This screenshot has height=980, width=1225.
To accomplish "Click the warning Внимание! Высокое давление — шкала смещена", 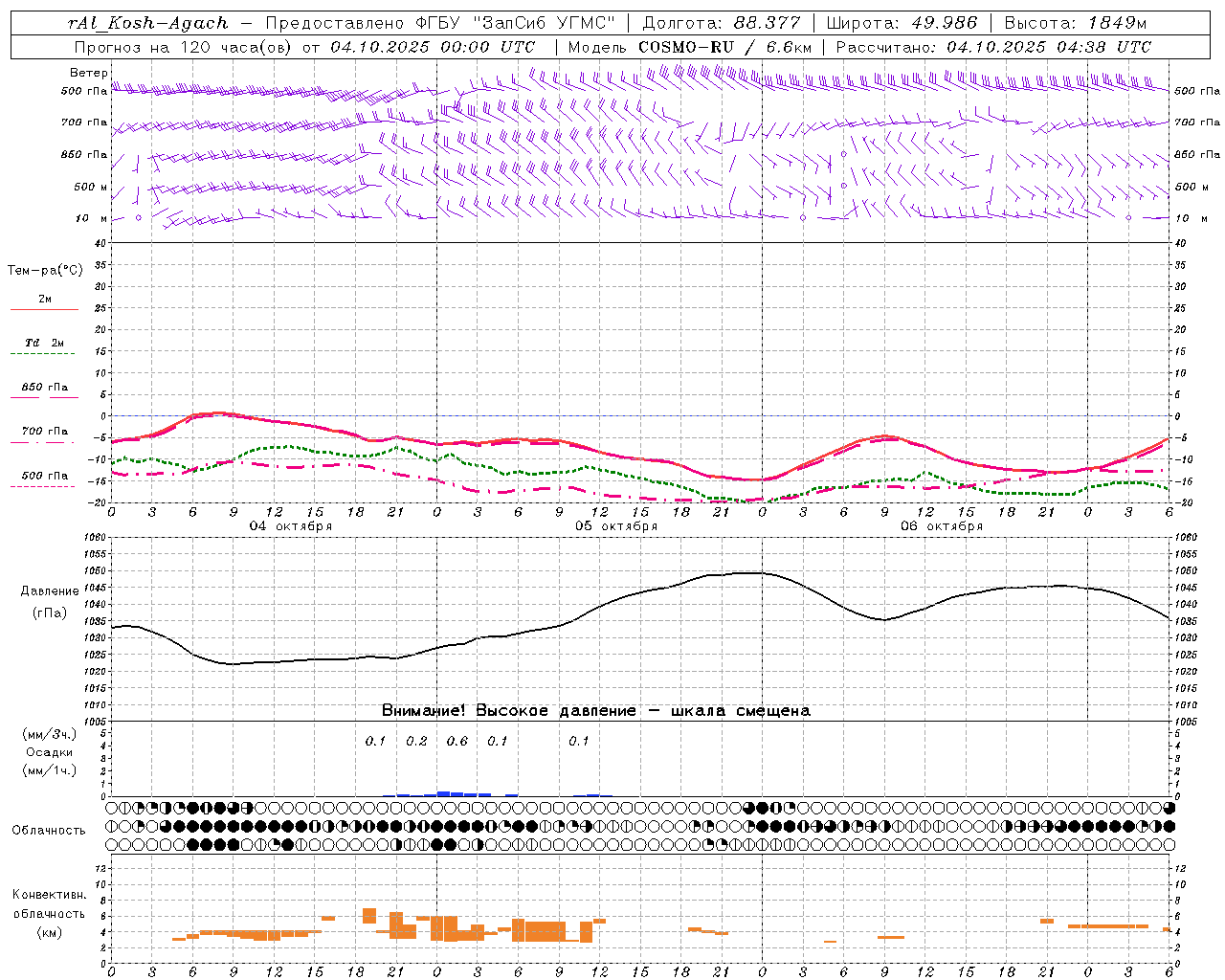I will click(x=596, y=711).
